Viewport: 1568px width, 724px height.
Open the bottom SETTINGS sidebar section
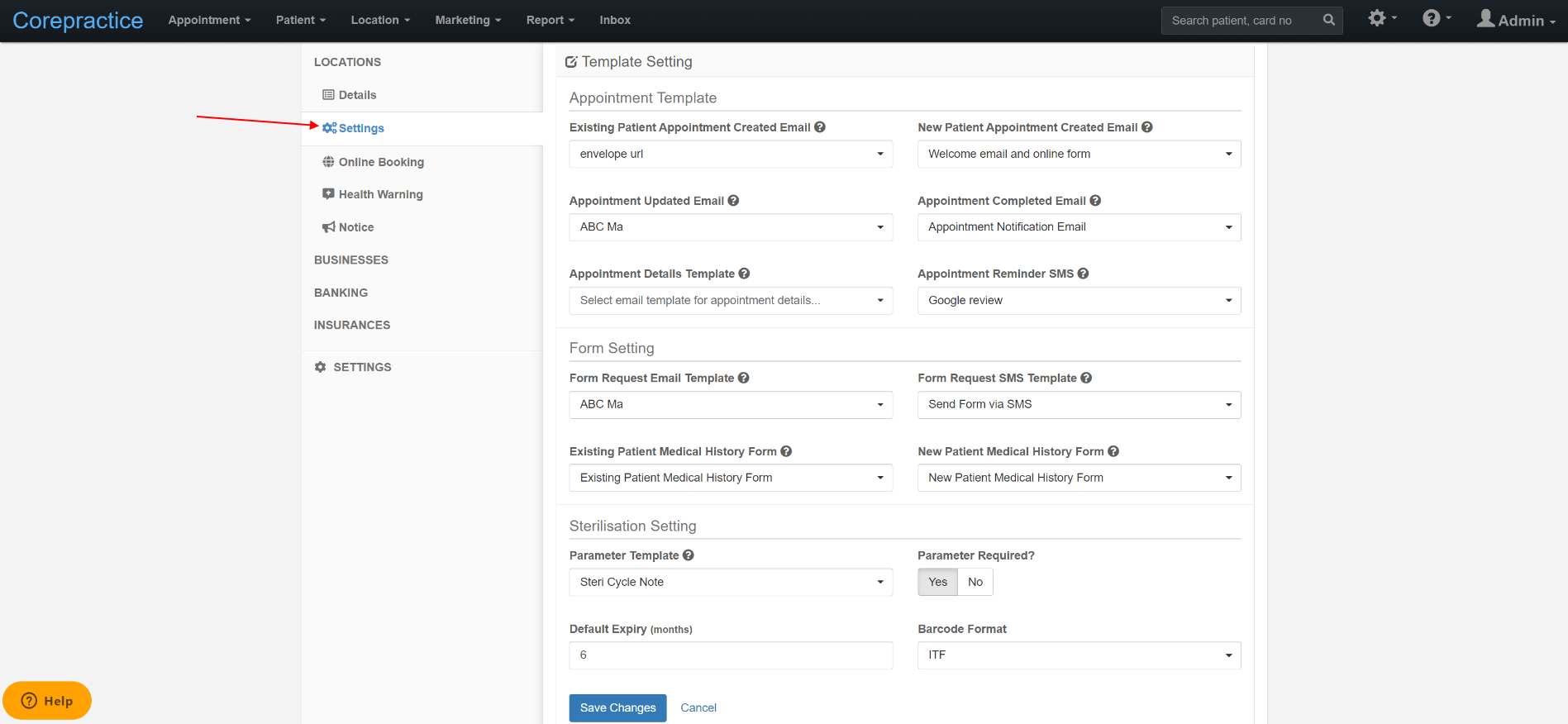pyautogui.click(x=353, y=367)
